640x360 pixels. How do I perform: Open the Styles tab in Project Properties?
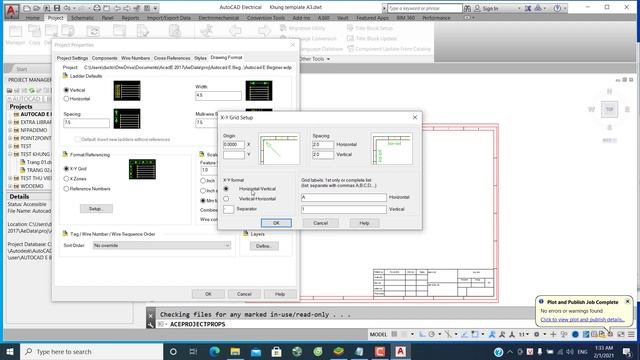pos(200,58)
